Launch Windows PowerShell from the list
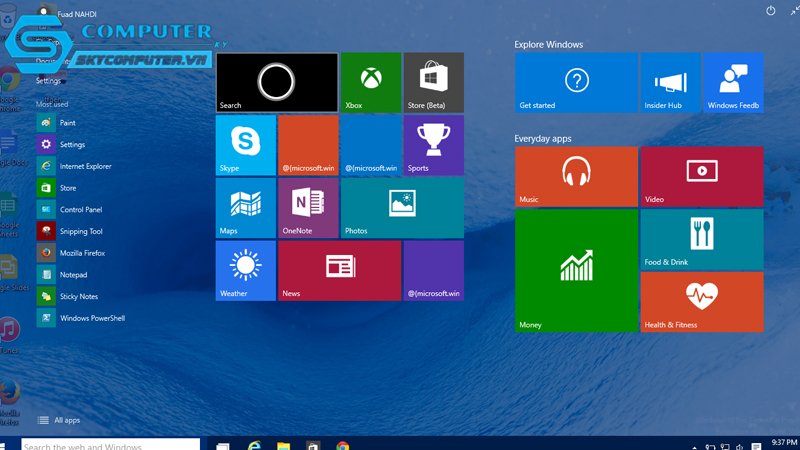The width and height of the screenshot is (800, 450). click(x=82, y=318)
